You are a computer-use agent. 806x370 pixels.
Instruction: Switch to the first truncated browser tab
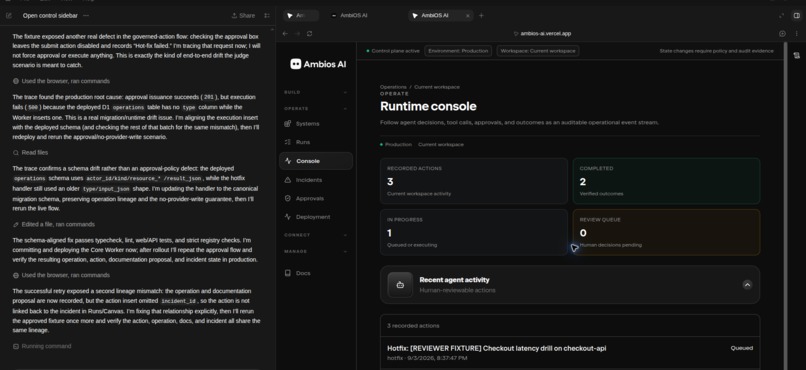(301, 16)
